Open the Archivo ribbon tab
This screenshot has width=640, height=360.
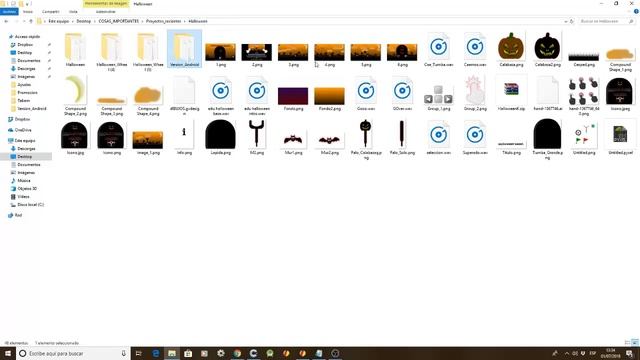pyautogui.click(x=9, y=12)
